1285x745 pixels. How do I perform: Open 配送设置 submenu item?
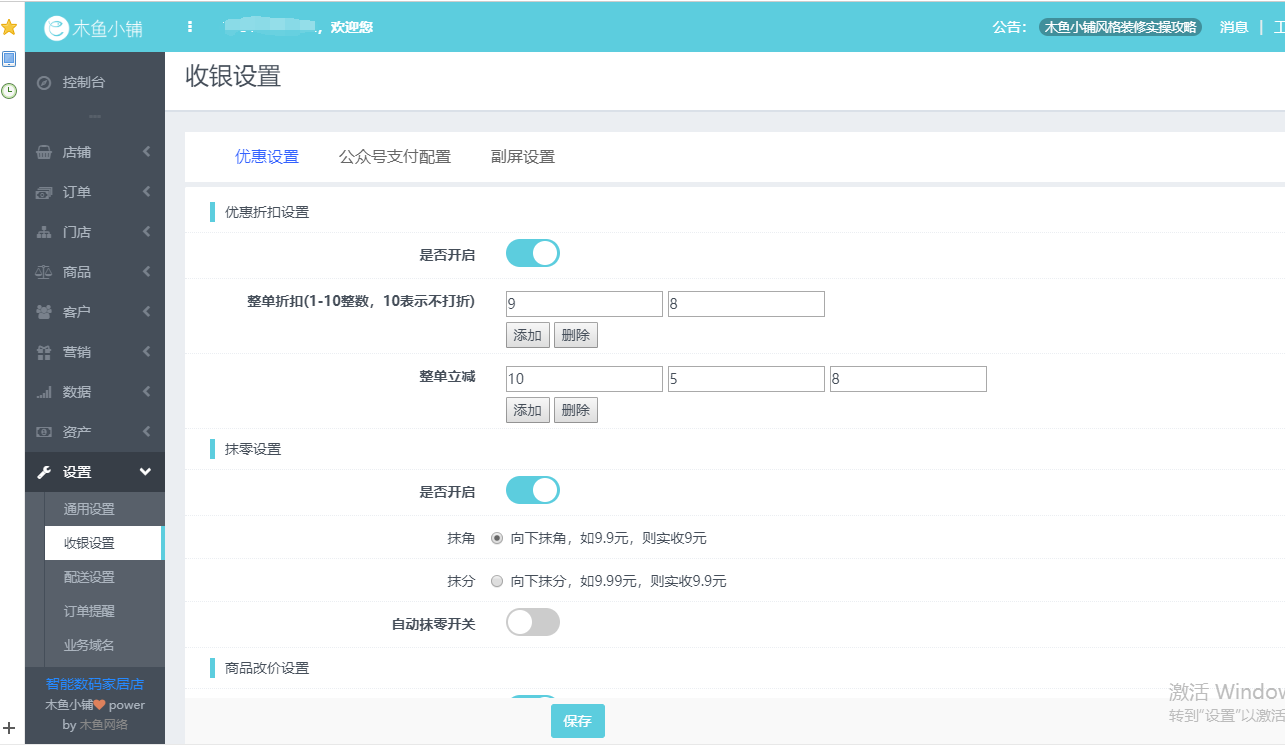pyautogui.click(x=104, y=577)
